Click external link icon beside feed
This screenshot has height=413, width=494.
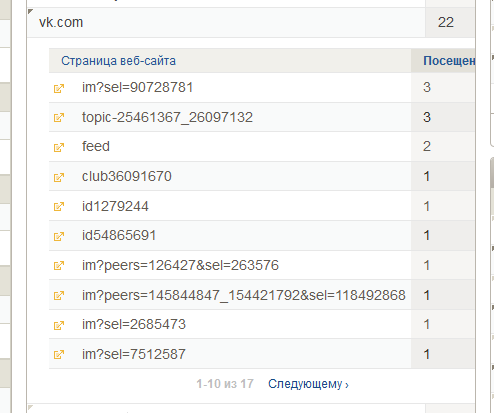(x=59, y=147)
